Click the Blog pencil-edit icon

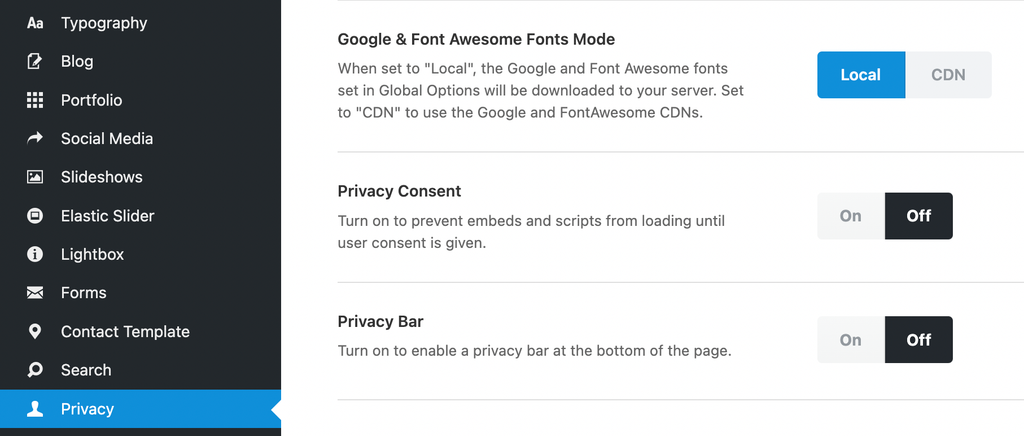coord(35,61)
